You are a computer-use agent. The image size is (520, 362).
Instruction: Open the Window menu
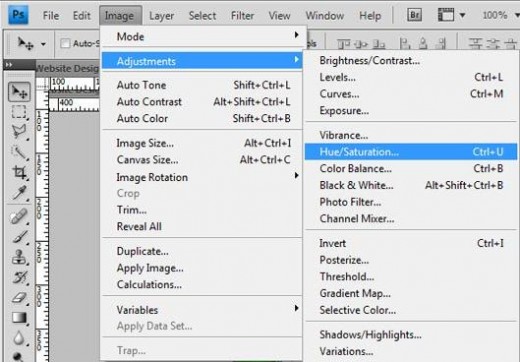tap(325, 15)
